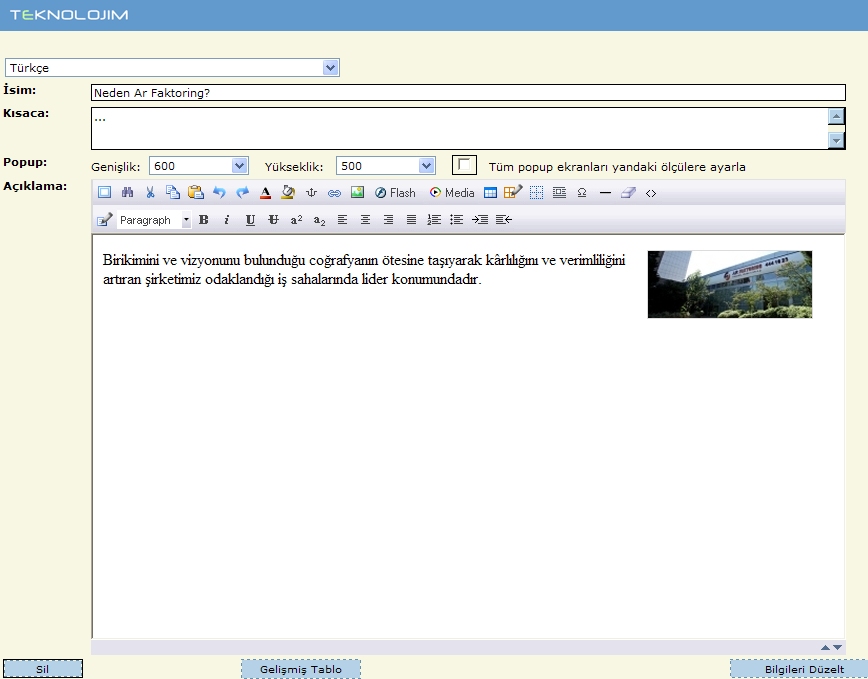This screenshot has height=679, width=868.
Task: Open the Yükseklik 500 dropdown
Action: (386, 165)
